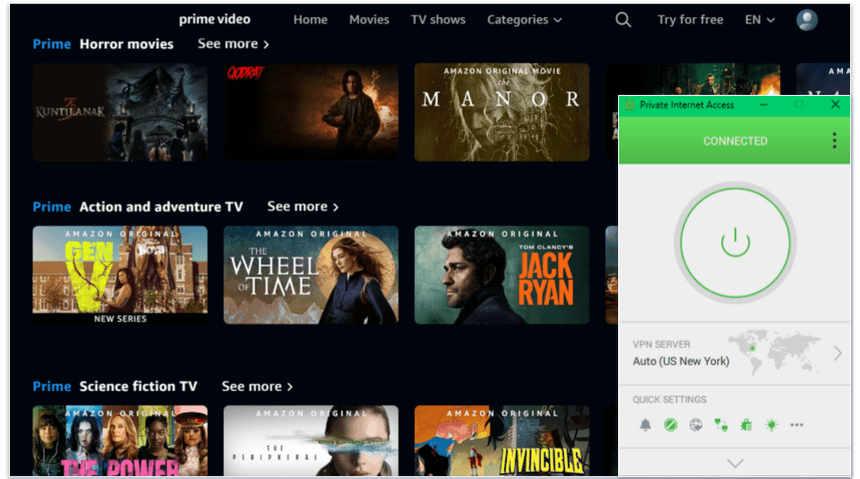860x479 pixels.
Task: Open The Power series thumbnail
Action: (x=120, y=441)
